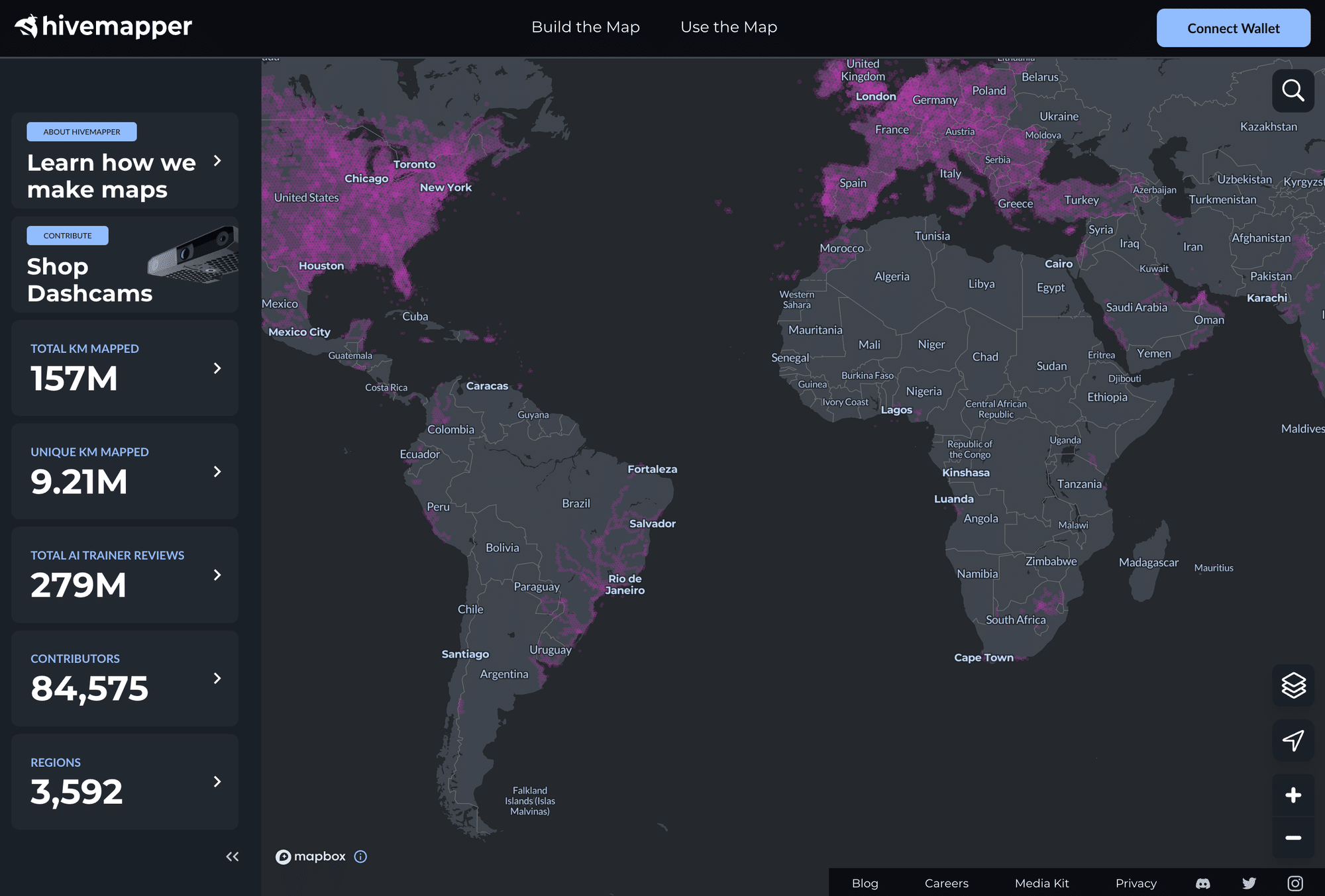Image resolution: width=1325 pixels, height=896 pixels.
Task: Open the Privacy footer link
Action: pos(1136,883)
